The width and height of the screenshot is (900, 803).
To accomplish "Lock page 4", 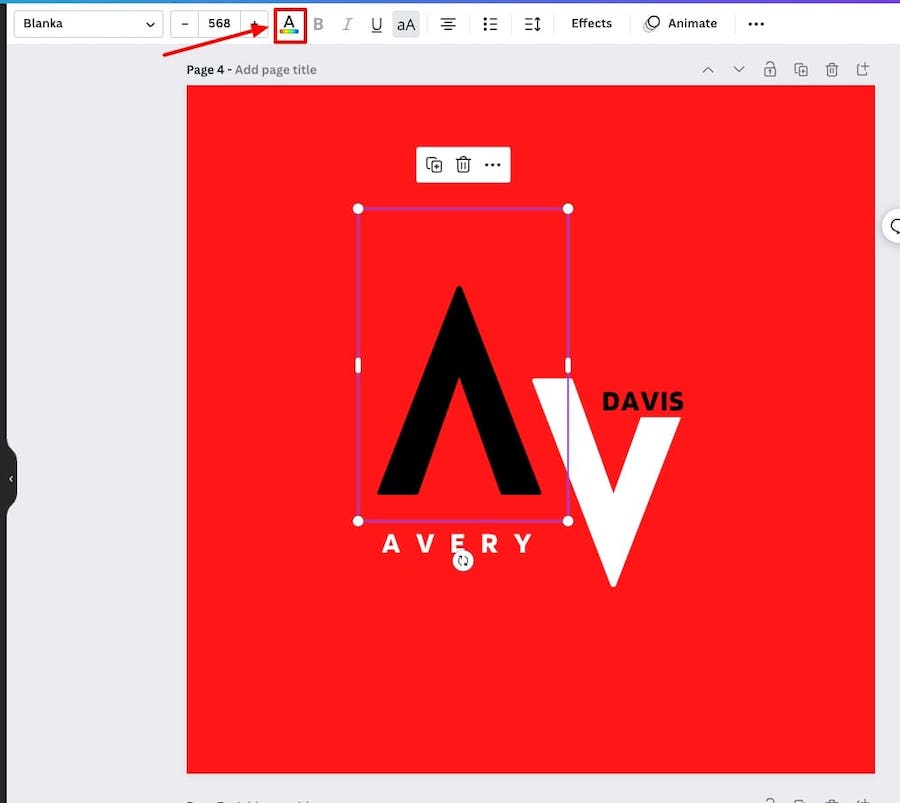I will 770,69.
